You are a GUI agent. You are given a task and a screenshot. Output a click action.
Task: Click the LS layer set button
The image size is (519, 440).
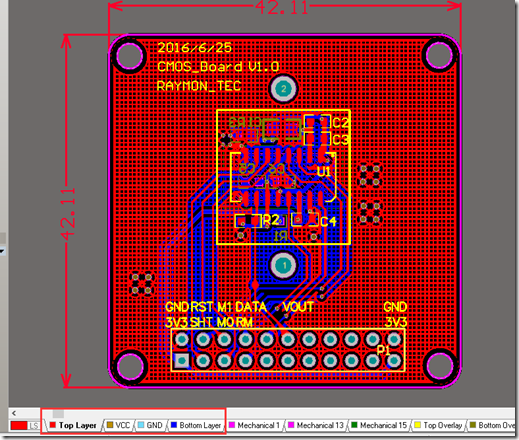[x=33, y=426]
